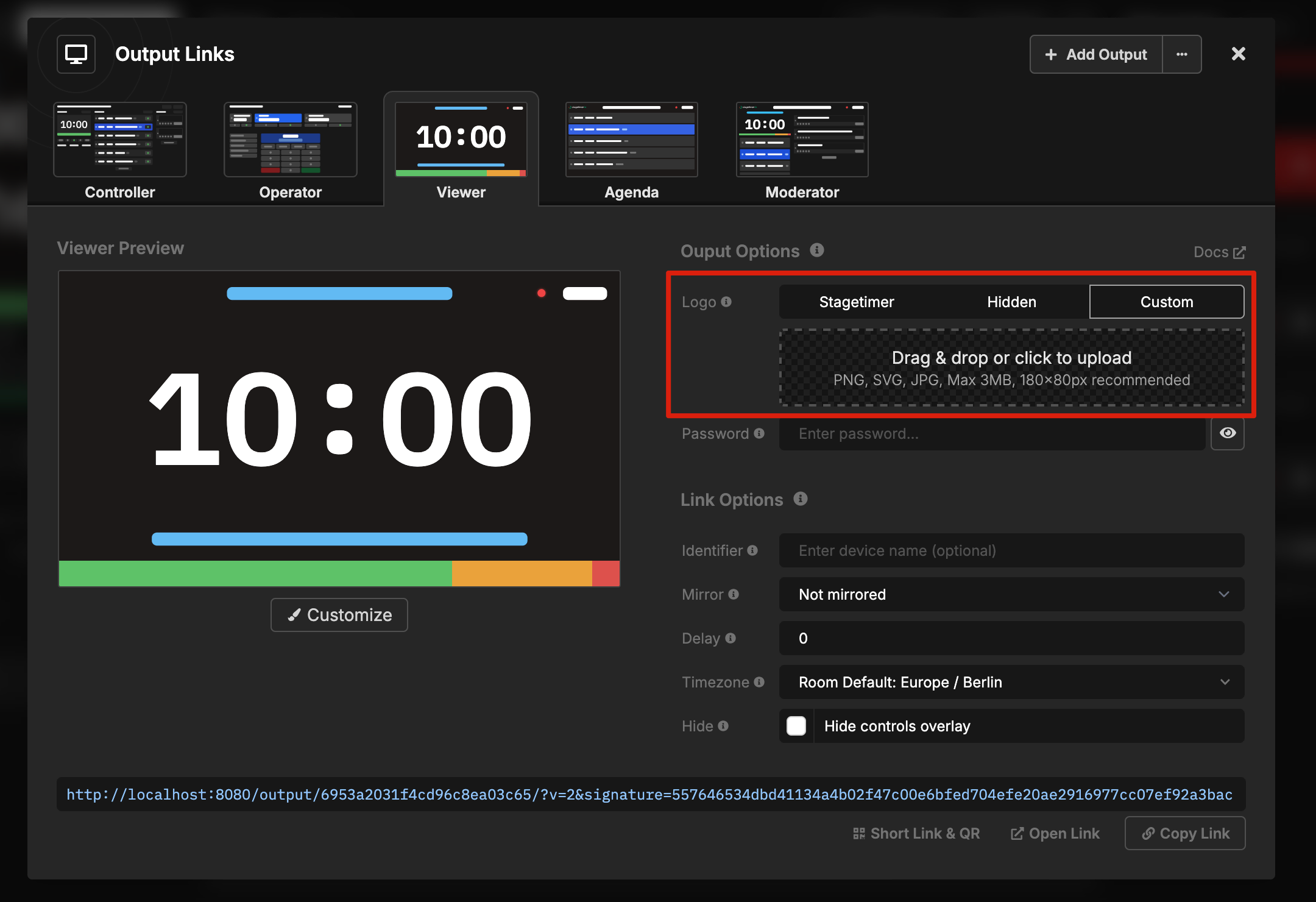The height and width of the screenshot is (902, 1316).
Task: Click the info icon next to Ouput Options
Action: click(x=816, y=250)
